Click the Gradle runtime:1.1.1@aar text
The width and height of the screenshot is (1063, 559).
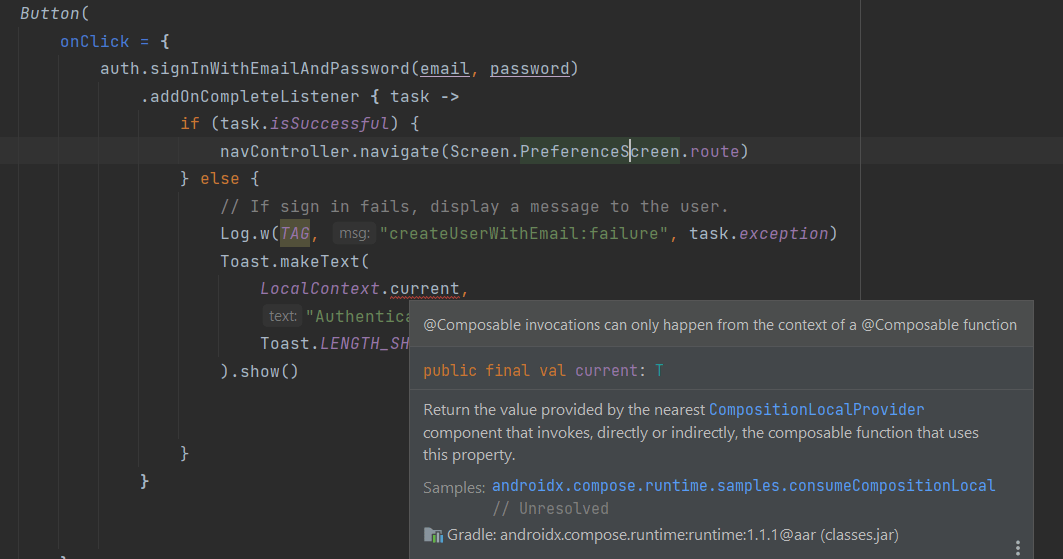(673, 535)
